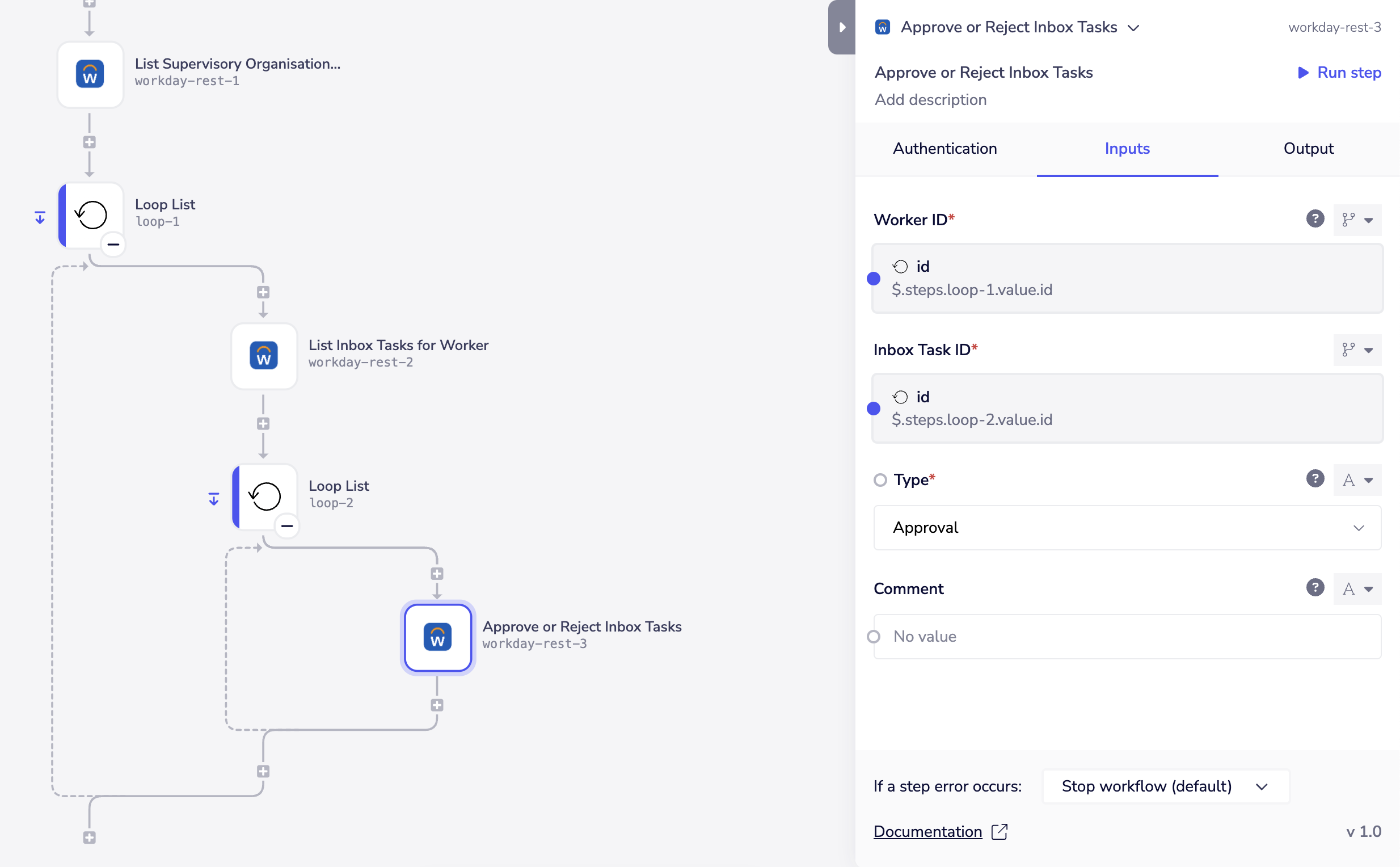Click the jump-to-end arrow beside loop-1
The width and height of the screenshot is (1400, 867).
point(39,217)
